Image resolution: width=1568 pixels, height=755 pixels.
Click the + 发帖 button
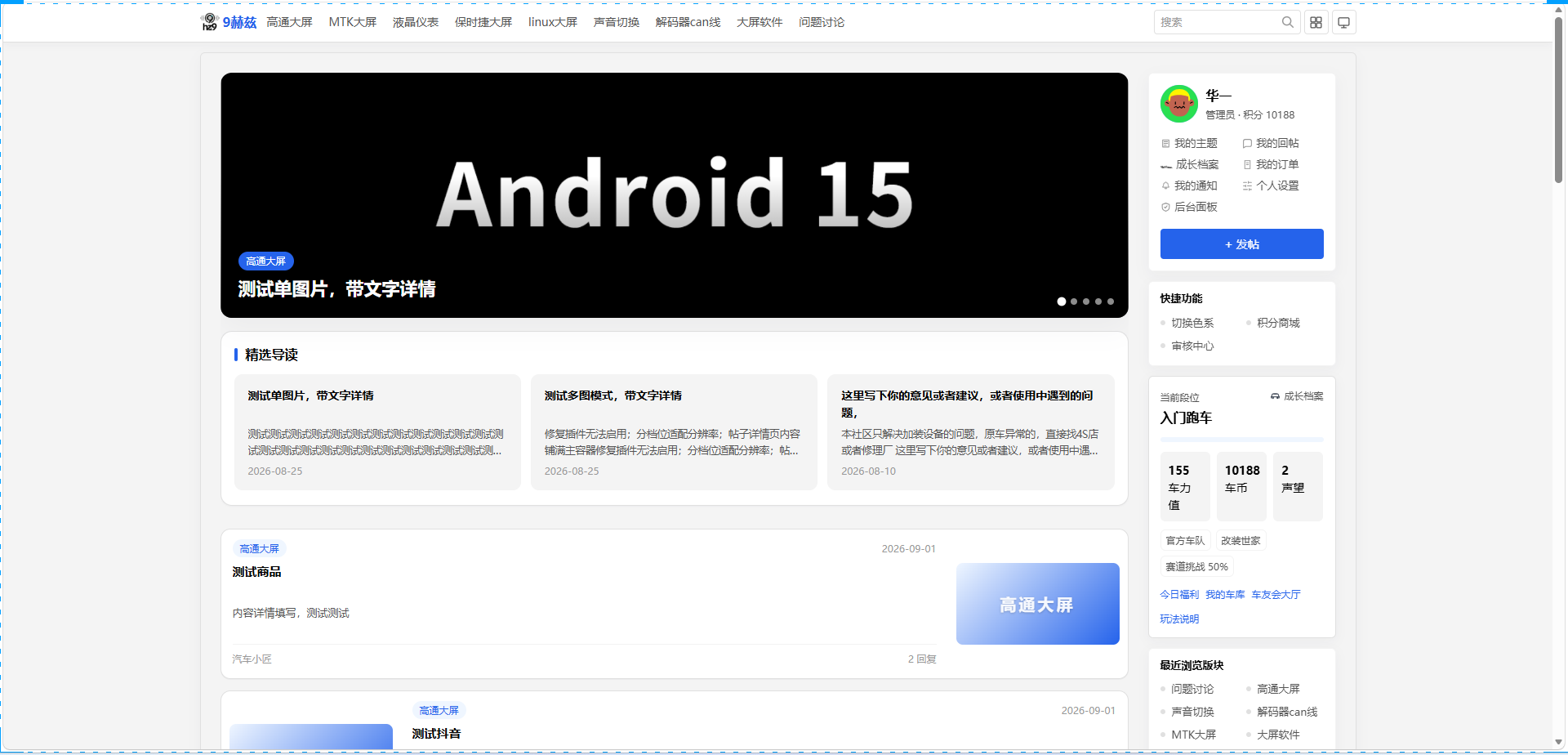coord(1242,244)
